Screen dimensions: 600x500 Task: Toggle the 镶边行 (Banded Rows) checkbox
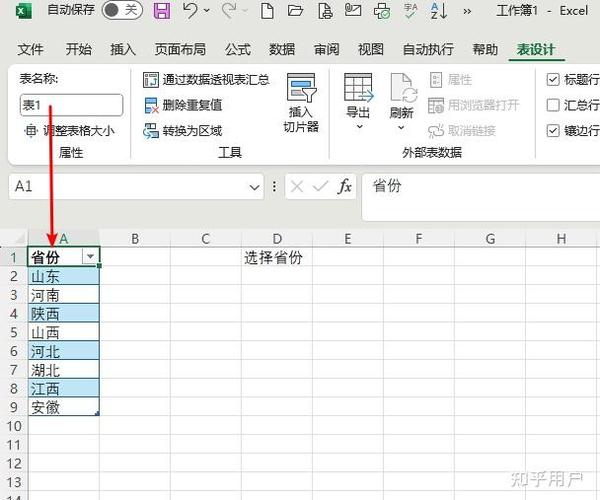click(x=553, y=131)
